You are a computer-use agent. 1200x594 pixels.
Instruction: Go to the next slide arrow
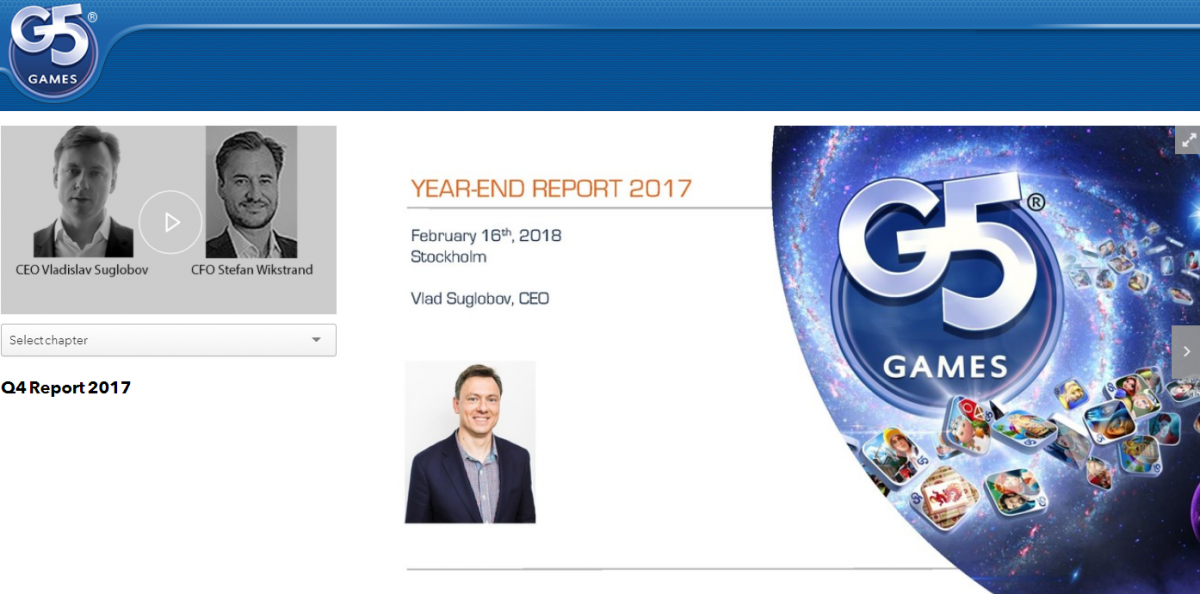point(1186,352)
